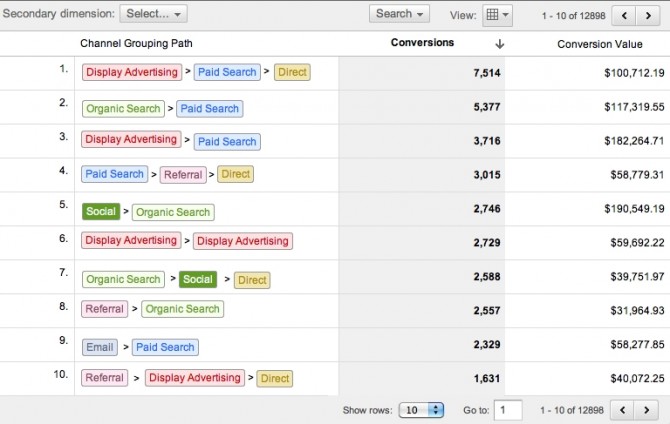This screenshot has width=670, height=424.
Task: Click Social tag in row 7
Action: point(197,280)
